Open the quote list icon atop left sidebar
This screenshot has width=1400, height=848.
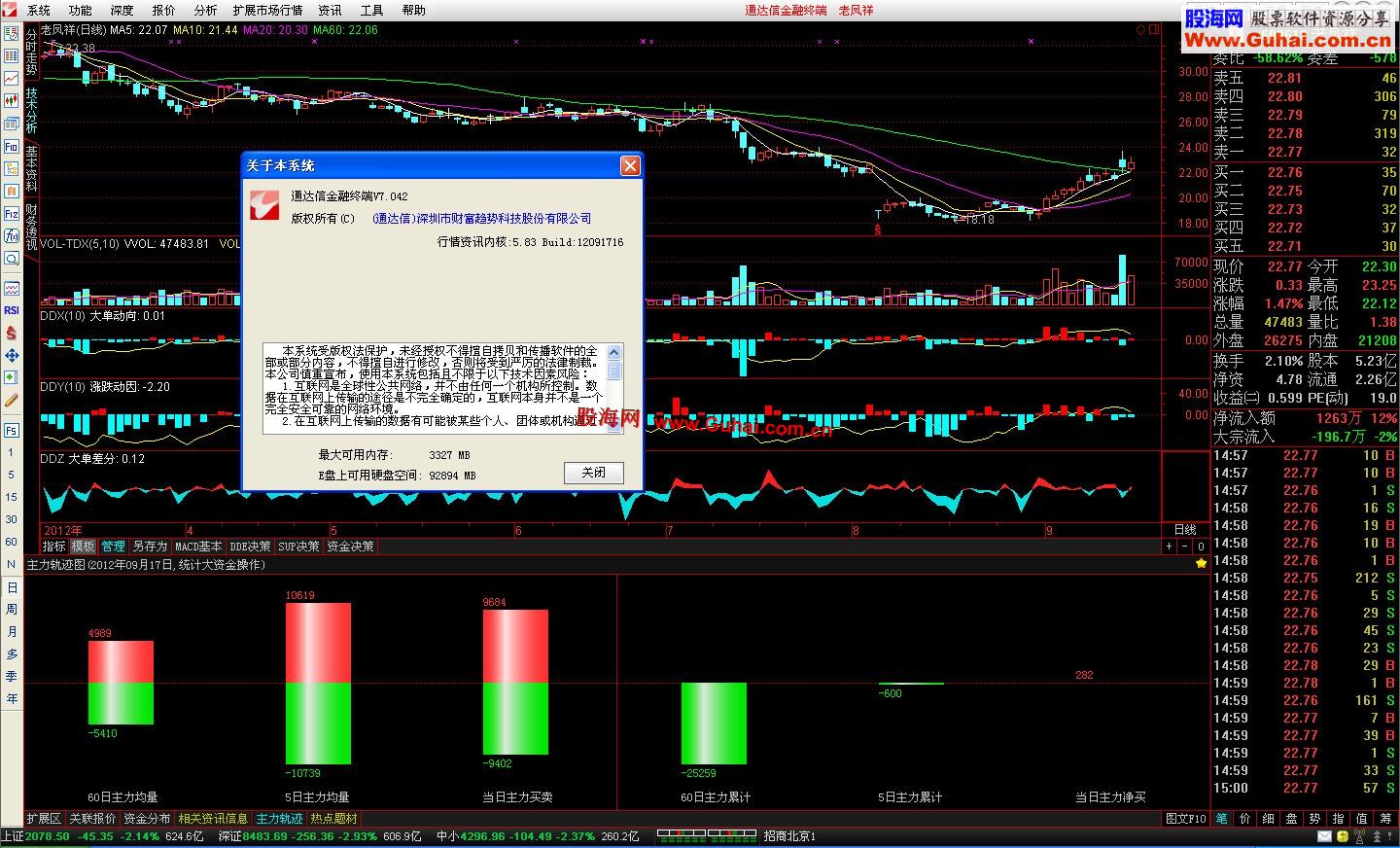12,33
